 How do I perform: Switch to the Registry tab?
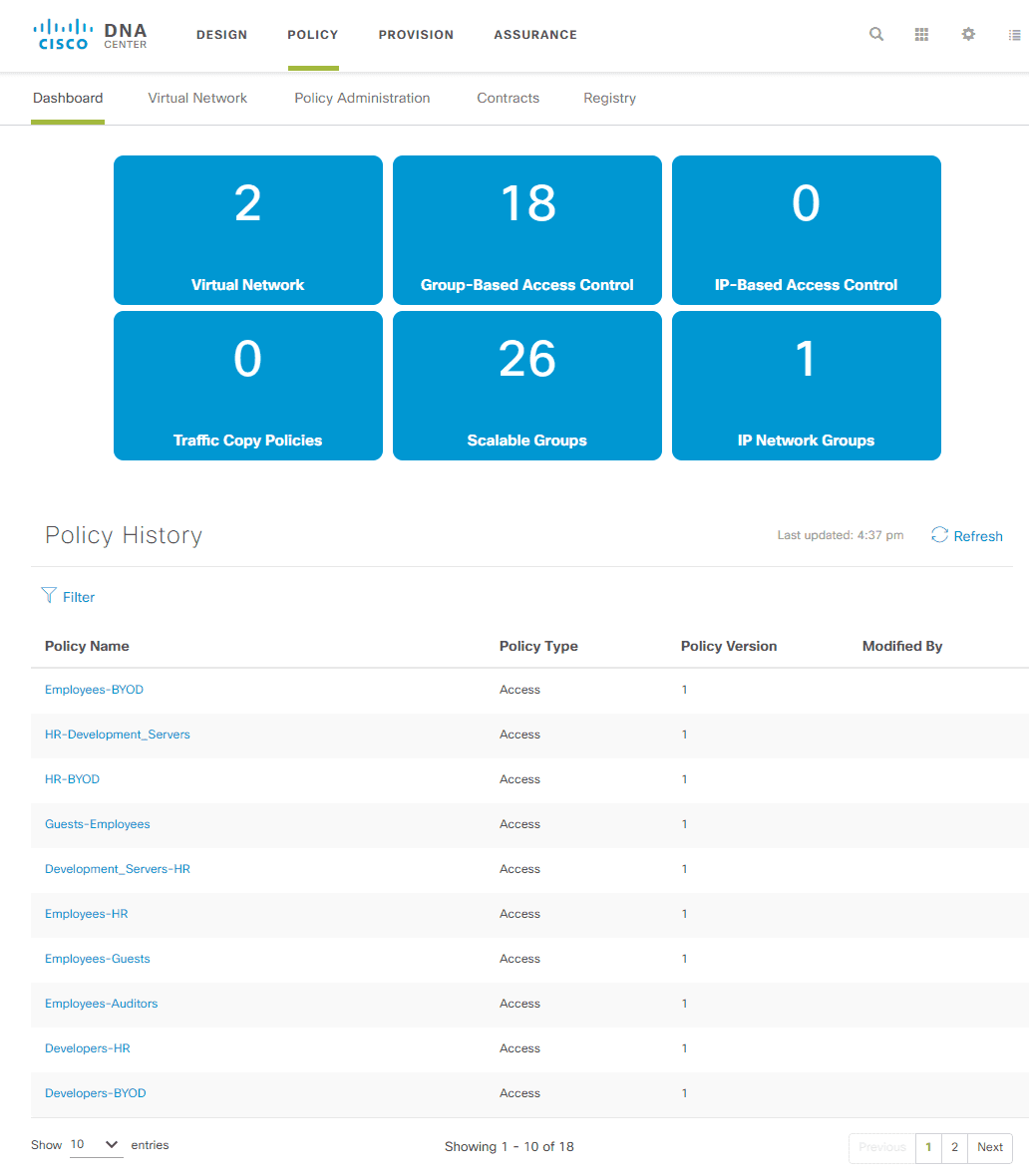[609, 99]
